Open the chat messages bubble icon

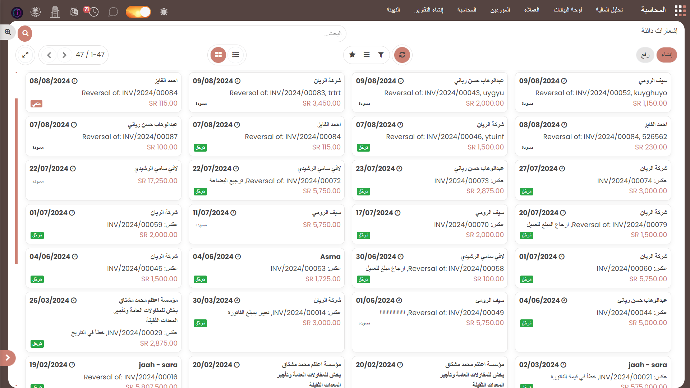tap(113, 12)
